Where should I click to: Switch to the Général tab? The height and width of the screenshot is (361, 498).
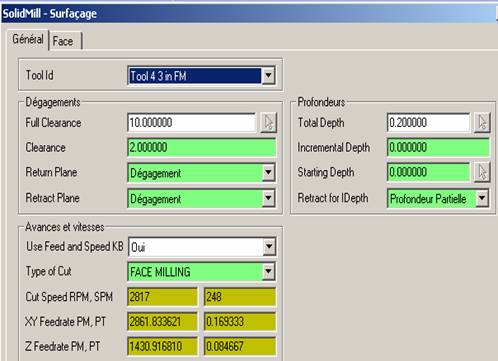click(x=28, y=40)
